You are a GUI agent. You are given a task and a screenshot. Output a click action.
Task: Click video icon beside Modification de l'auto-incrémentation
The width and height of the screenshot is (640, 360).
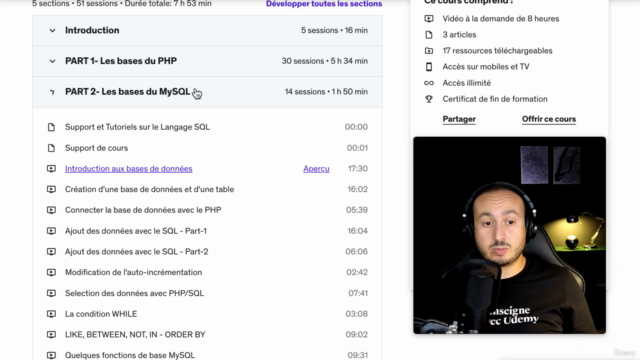click(x=51, y=272)
